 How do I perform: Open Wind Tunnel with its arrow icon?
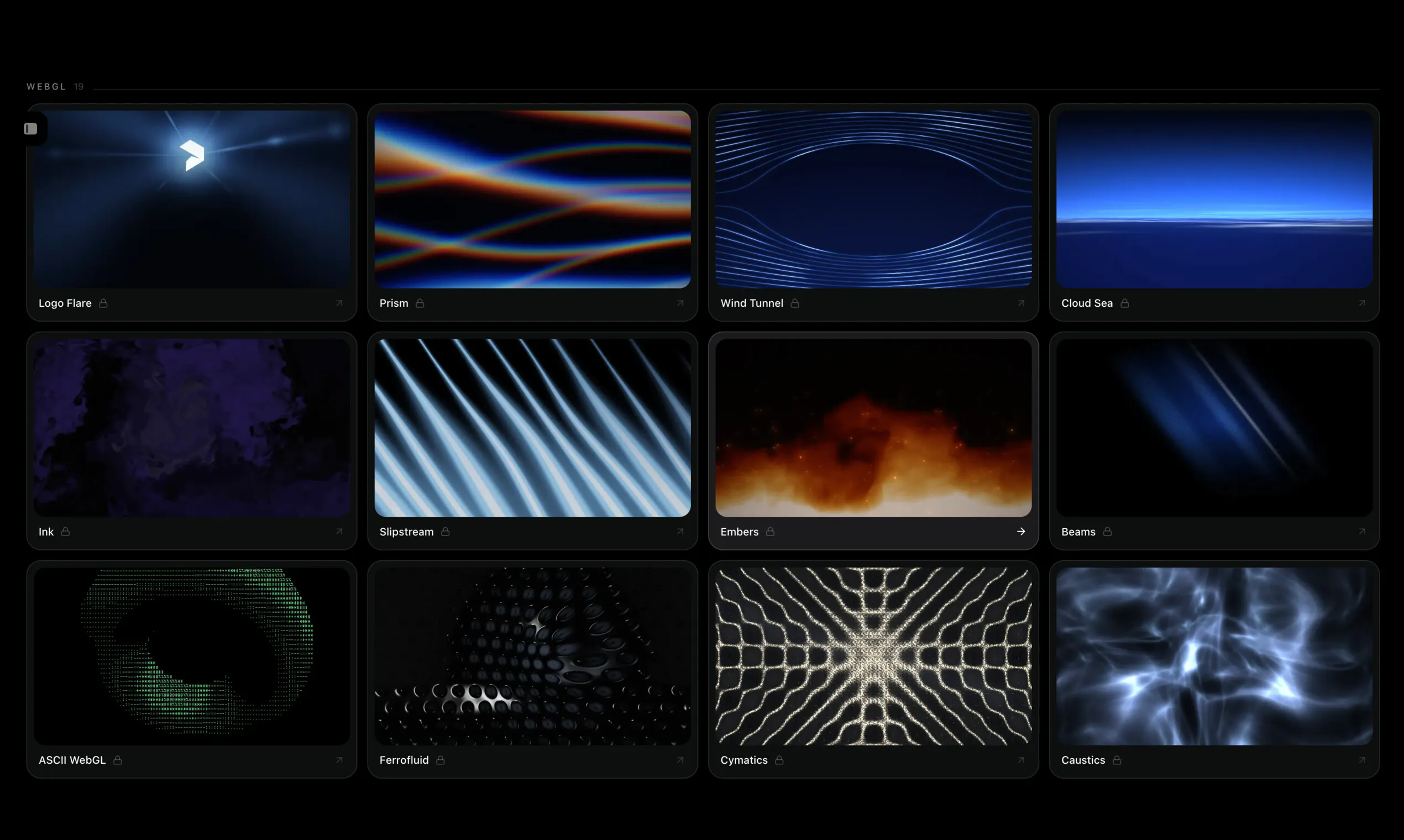(x=1021, y=303)
